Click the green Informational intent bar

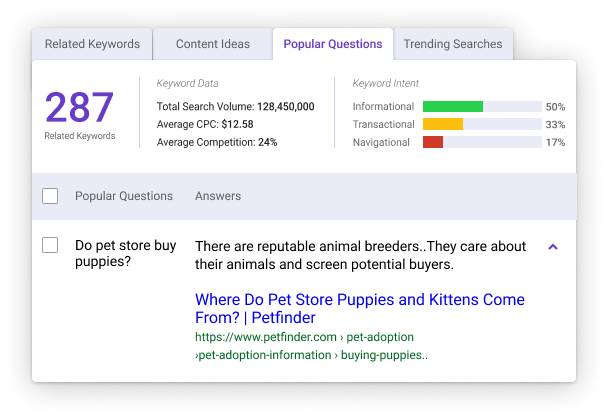click(x=453, y=106)
